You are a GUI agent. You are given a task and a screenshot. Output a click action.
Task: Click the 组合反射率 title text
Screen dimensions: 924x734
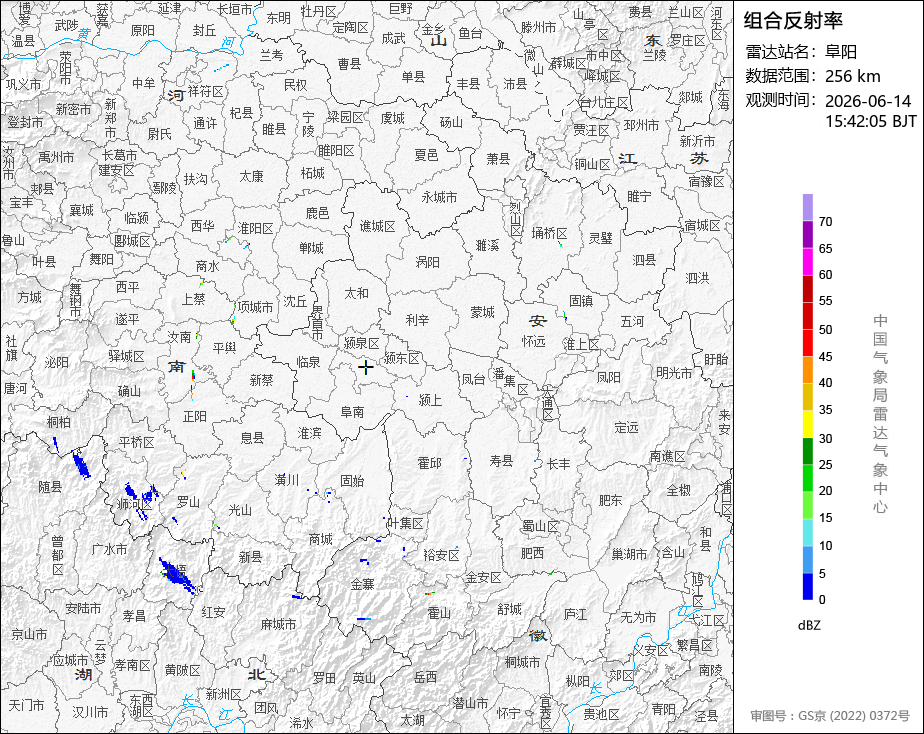pyautogui.click(x=793, y=20)
